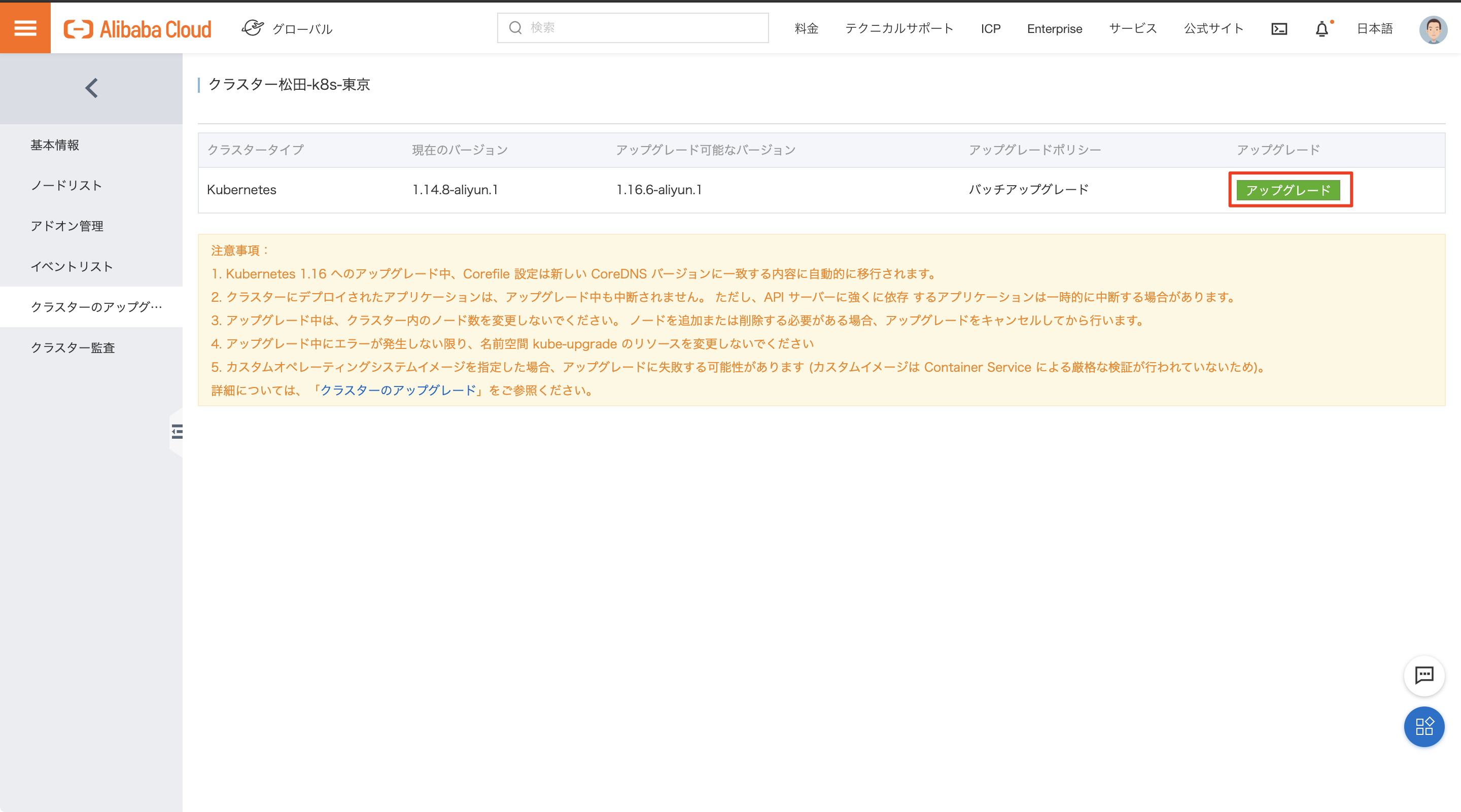This screenshot has height=812, width=1461.
Task: Go back using the left chevron
Action: coord(91,88)
